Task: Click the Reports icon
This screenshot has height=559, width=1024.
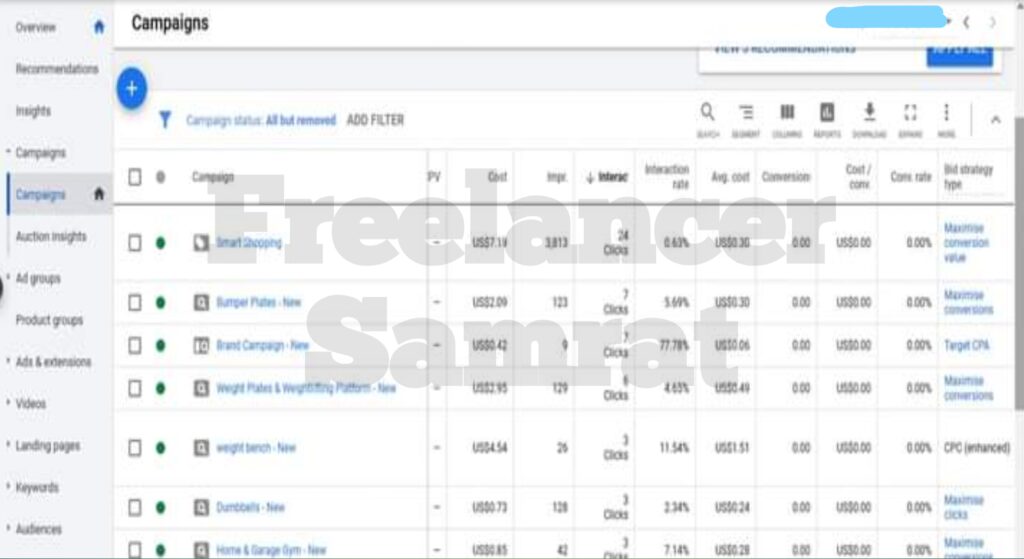Action: click(x=827, y=113)
